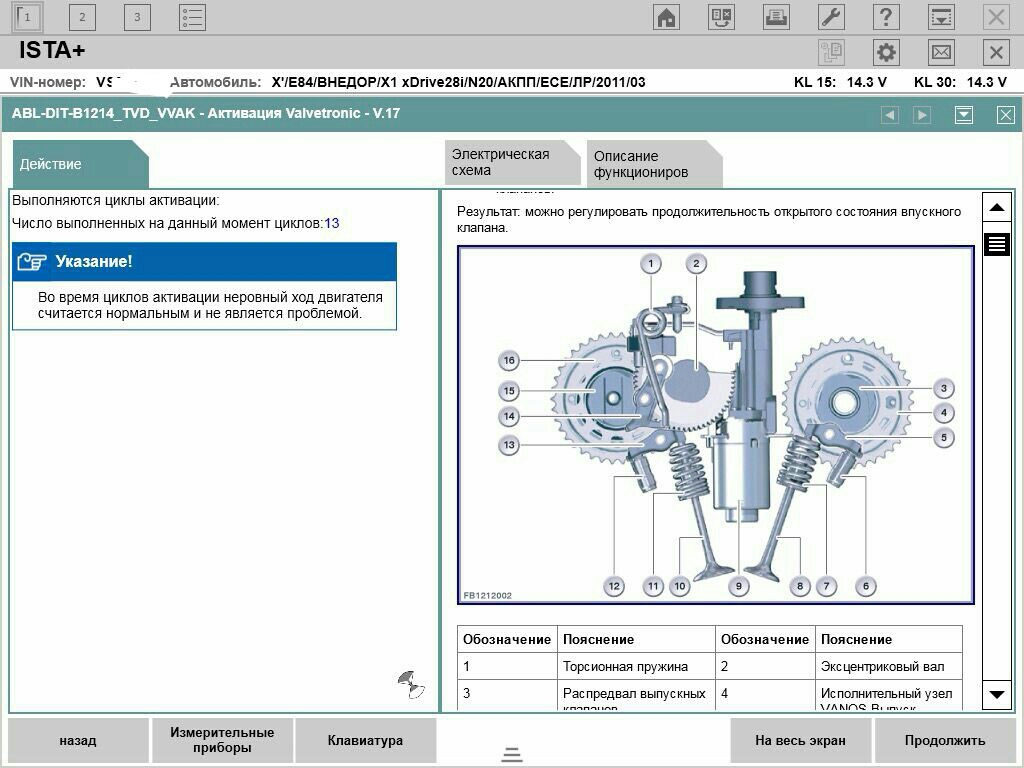The image size is (1024, 768).
Task: Open the operations list icon near session tabs
Action: (190, 17)
